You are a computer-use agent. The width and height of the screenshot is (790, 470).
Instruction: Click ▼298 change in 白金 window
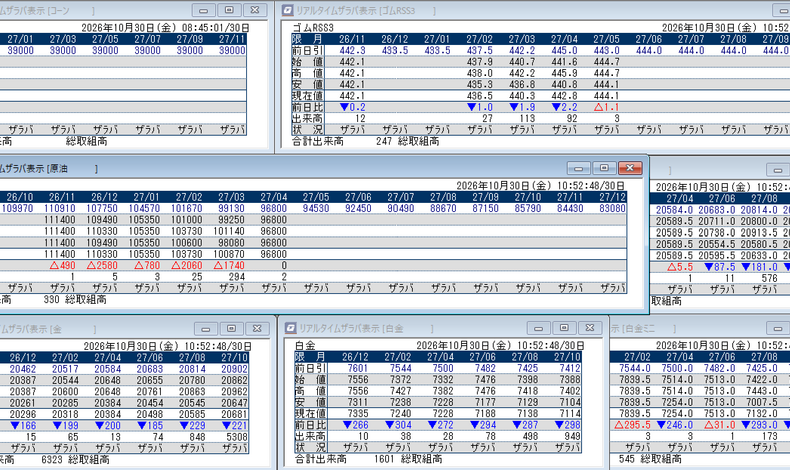(x=567, y=425)
